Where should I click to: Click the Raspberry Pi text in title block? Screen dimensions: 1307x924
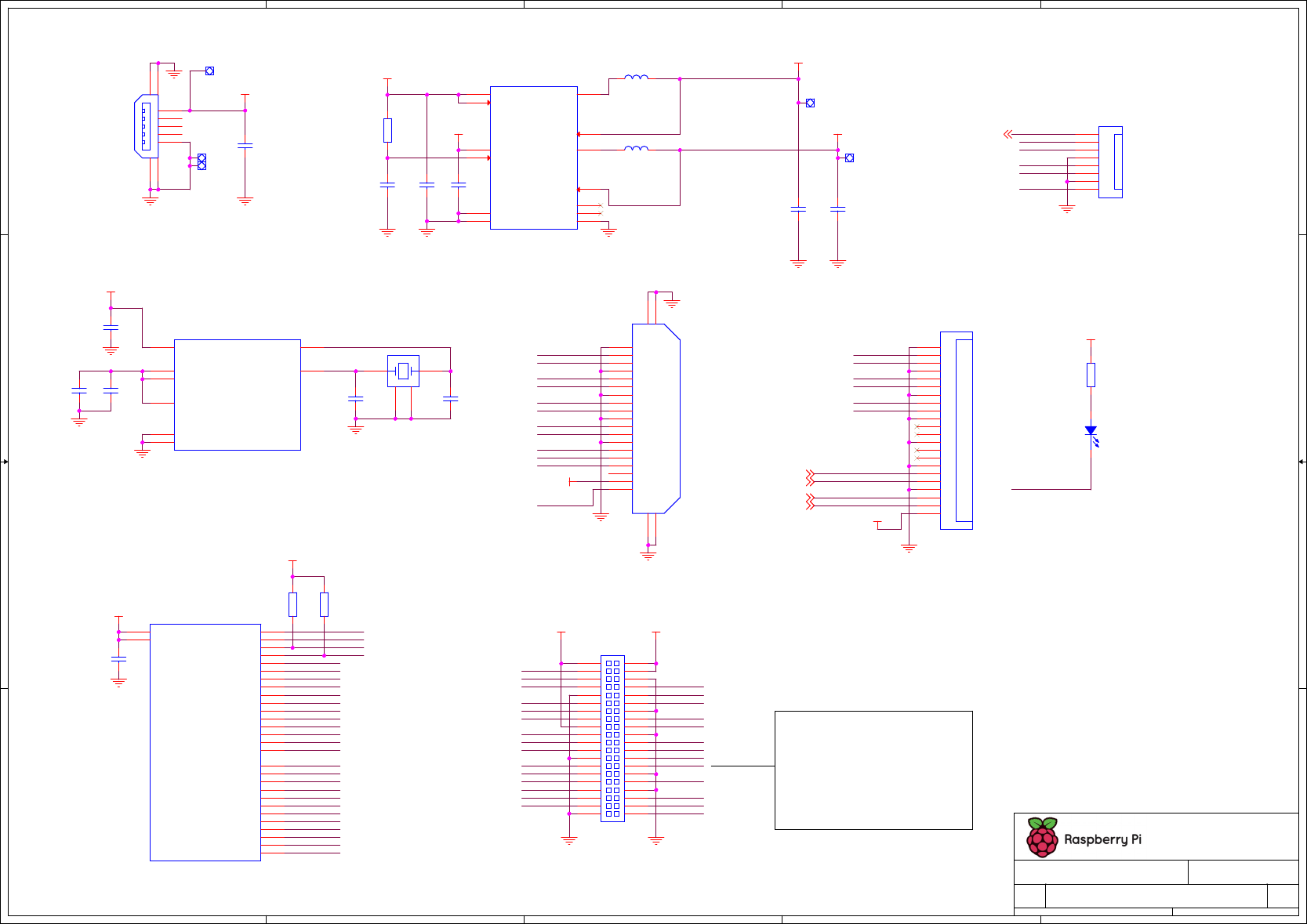[x=1102, y=839]
